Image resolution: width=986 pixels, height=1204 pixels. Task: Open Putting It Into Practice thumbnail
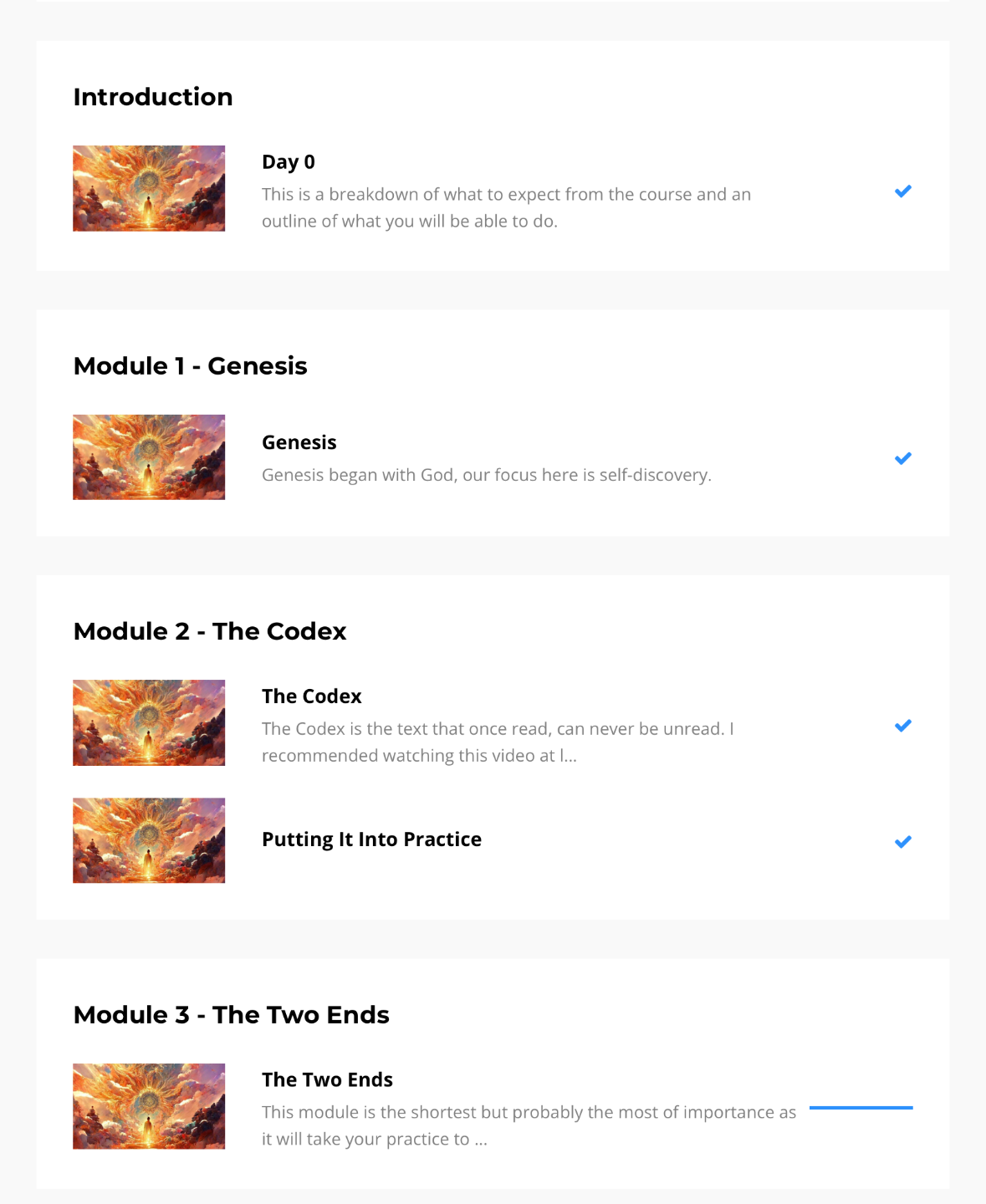point(149,840)
